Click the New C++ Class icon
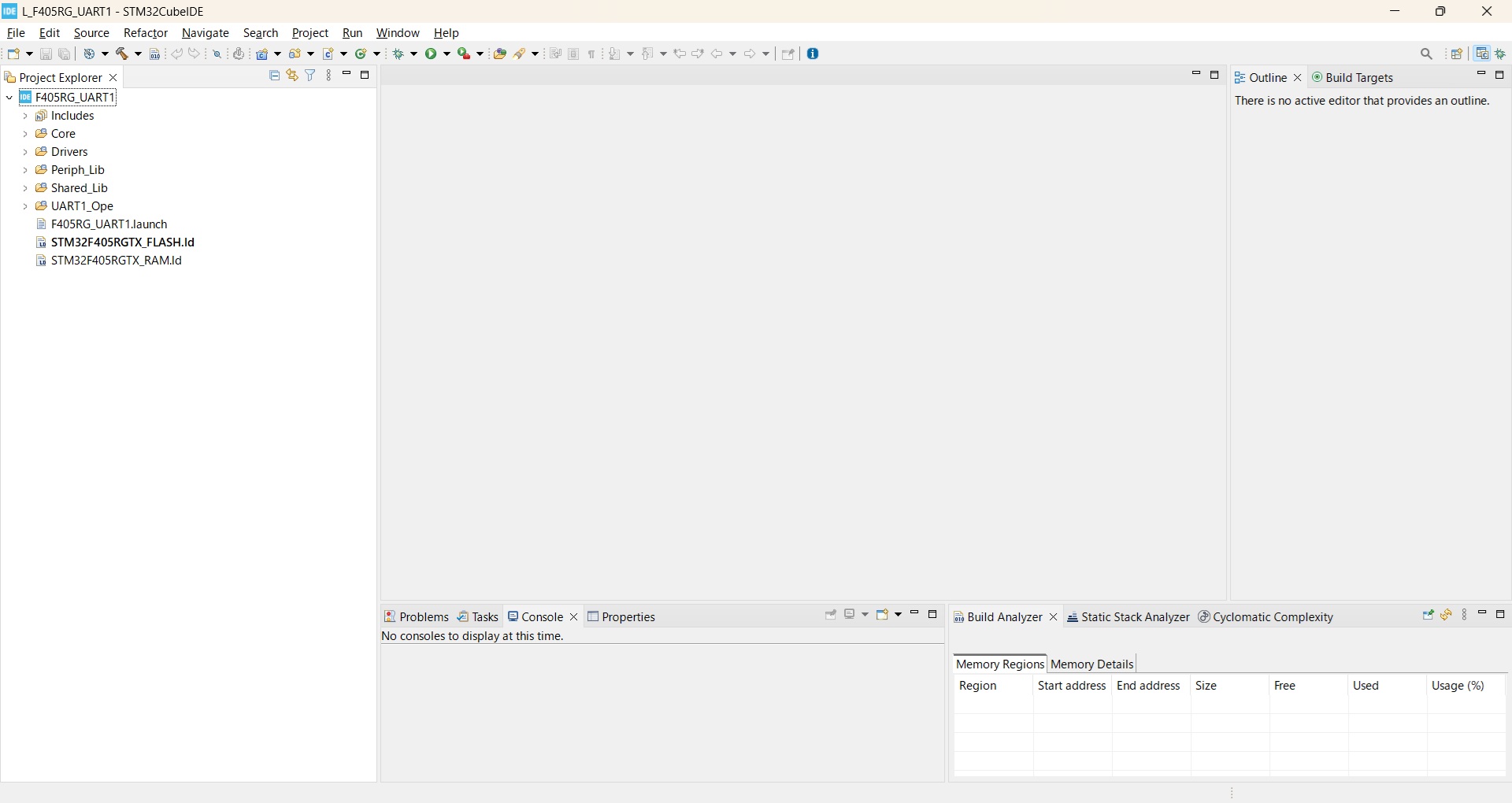 tap(362, 54)
